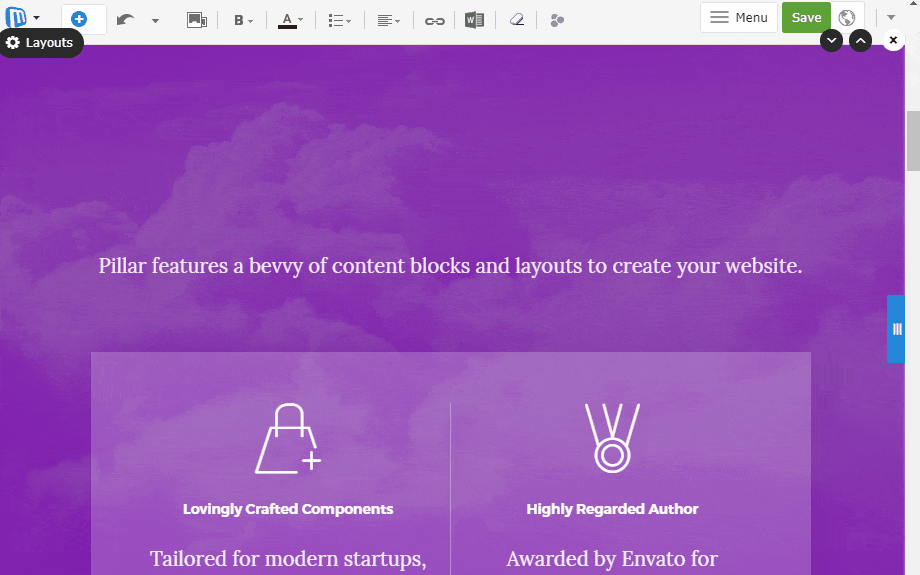Open the list formatting dropdown
The height and width of the screenshot is (575, 920).
pyautogui.click(x=339, y=21)
